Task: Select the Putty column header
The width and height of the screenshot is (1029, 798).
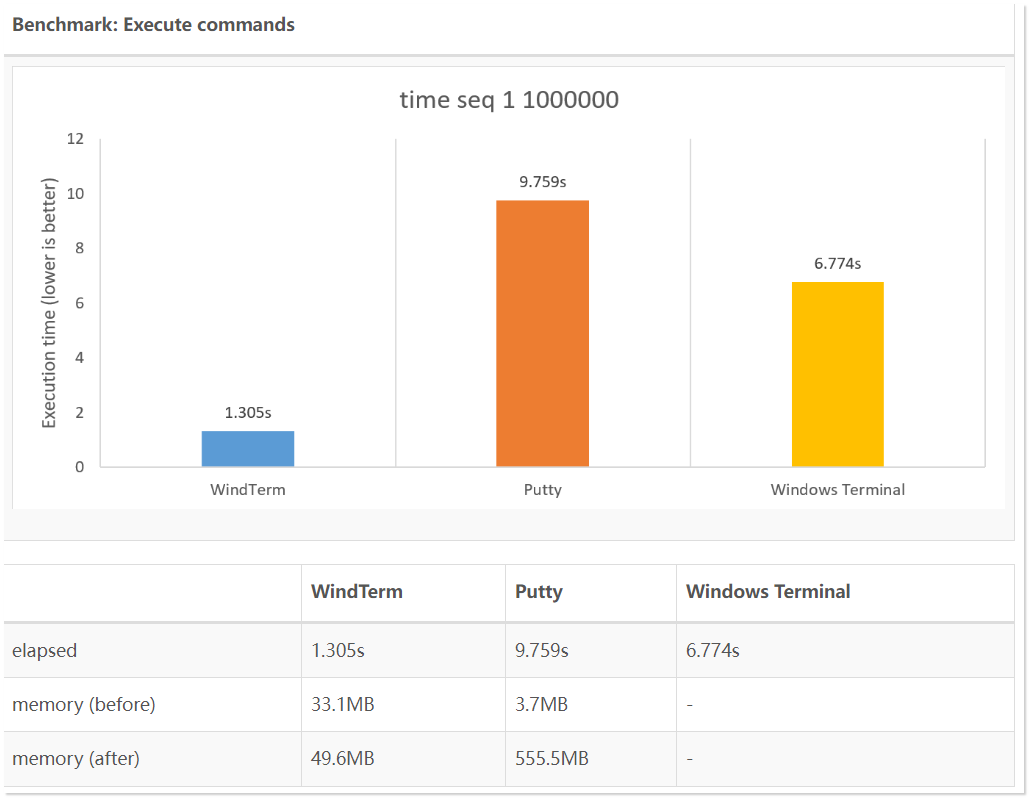Action: click(538, 591)
